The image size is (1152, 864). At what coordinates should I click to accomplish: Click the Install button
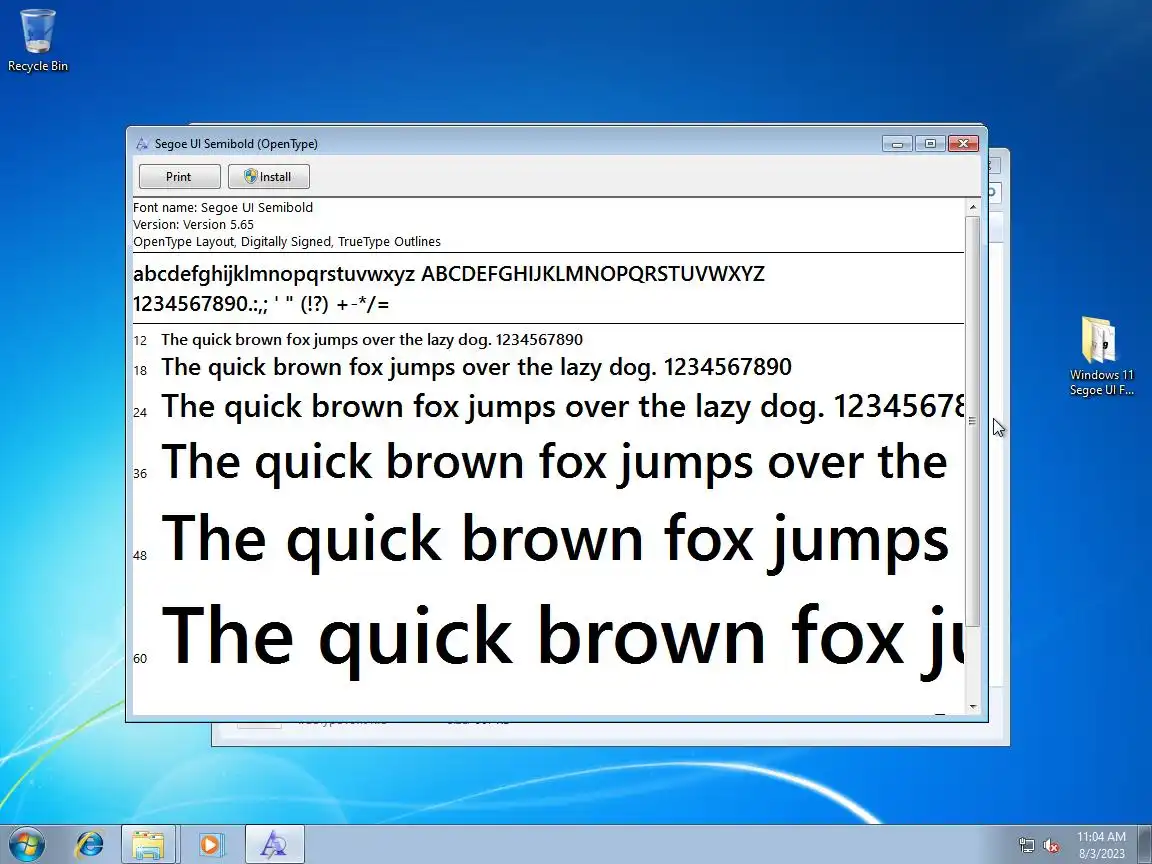coord(268,176)
